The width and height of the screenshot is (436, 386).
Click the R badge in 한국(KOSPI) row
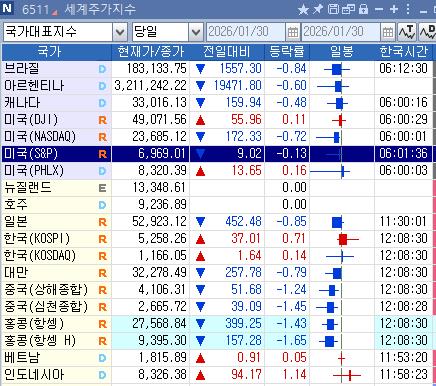coord(103,239)
